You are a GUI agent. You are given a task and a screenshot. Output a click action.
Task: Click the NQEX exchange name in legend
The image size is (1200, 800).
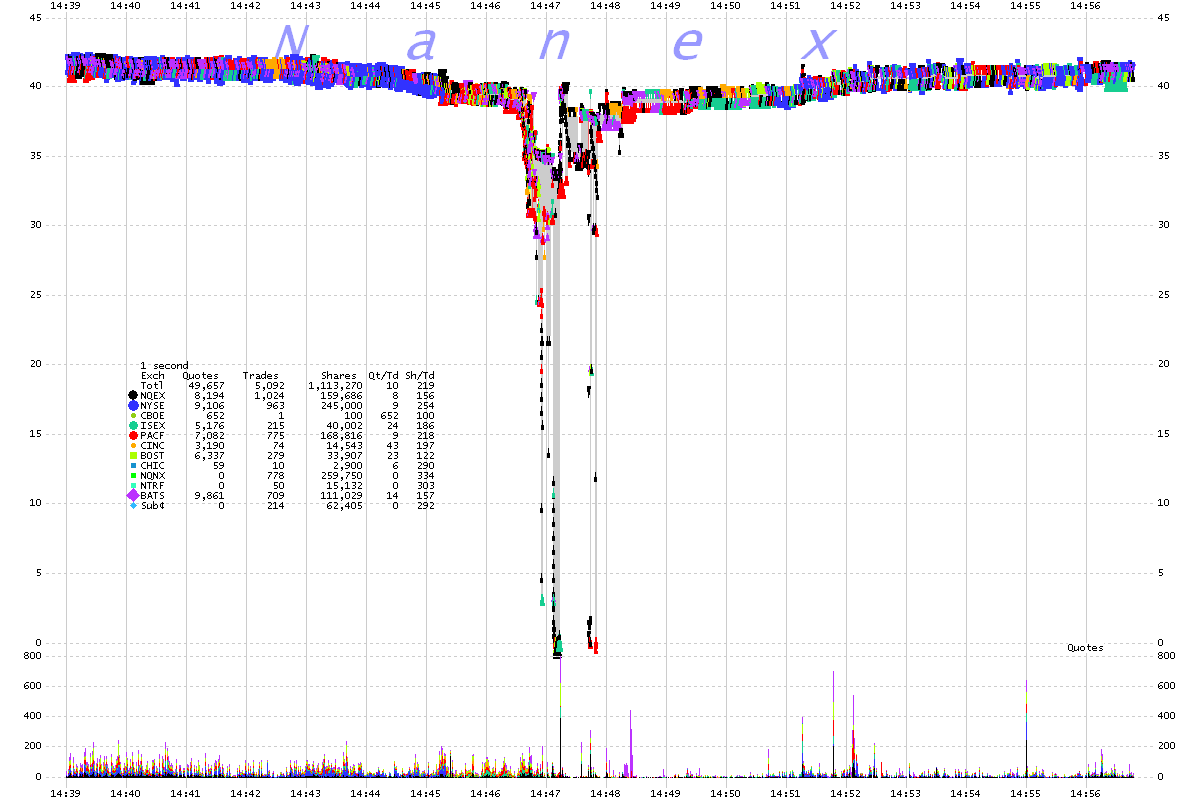tap(152, 396)
